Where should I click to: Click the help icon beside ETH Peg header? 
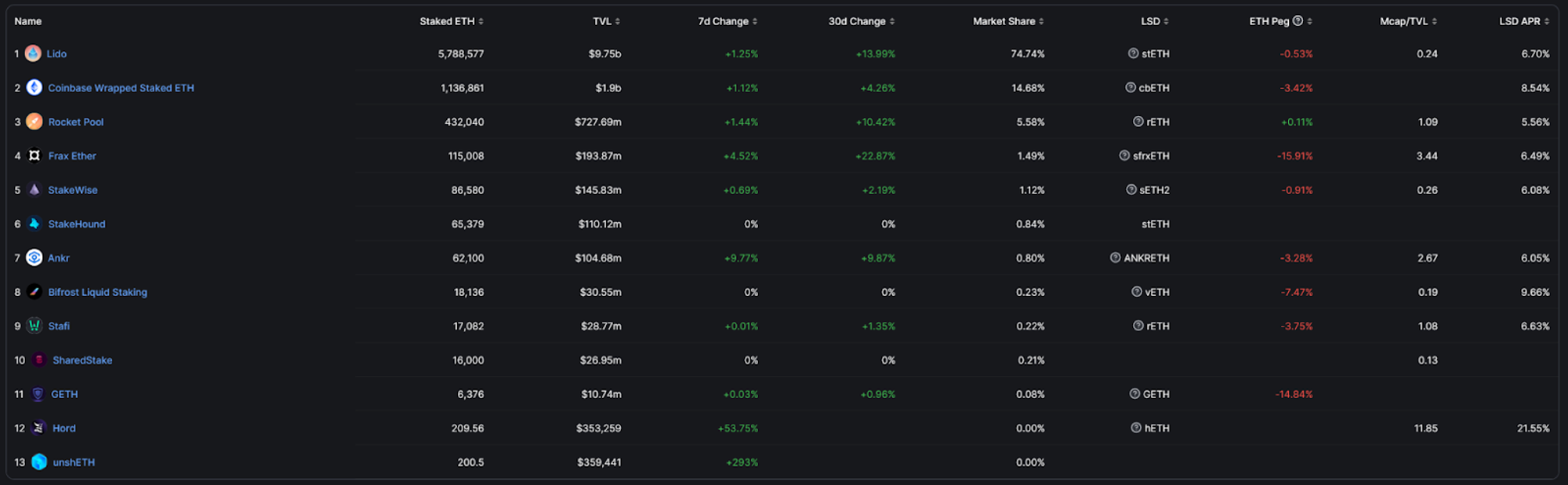[x=1298, y=21]
